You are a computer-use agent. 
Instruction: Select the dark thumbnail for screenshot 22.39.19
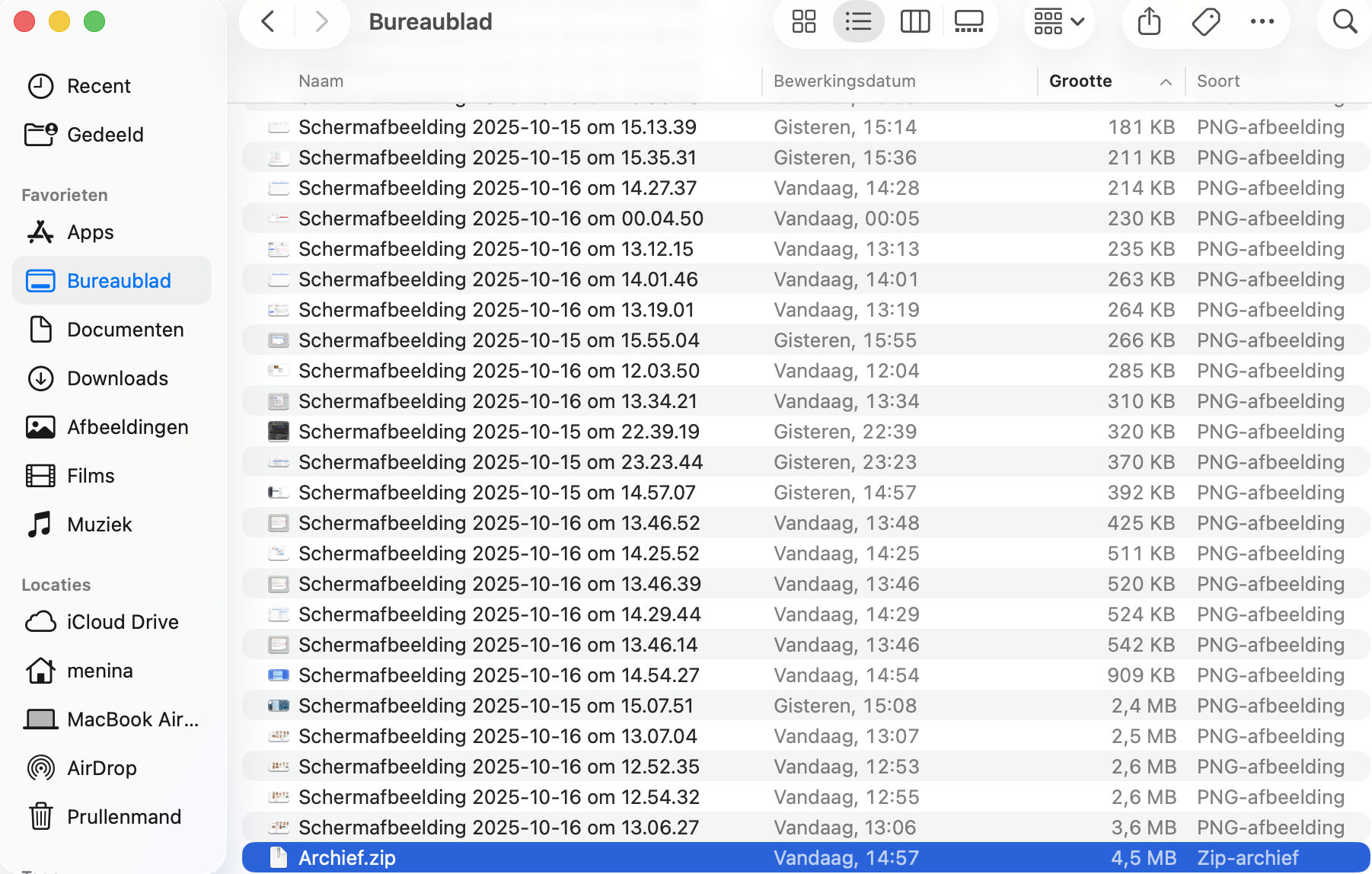point(279,432)
